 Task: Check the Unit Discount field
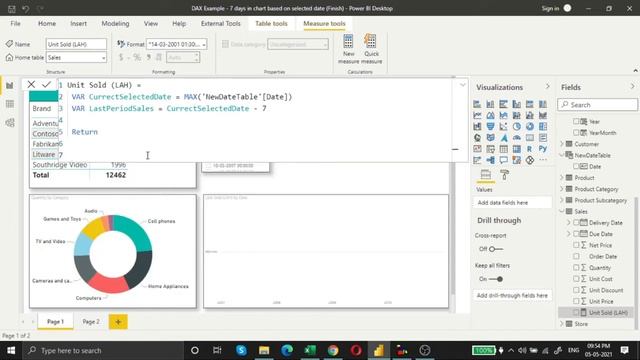[x=576, y=290]
